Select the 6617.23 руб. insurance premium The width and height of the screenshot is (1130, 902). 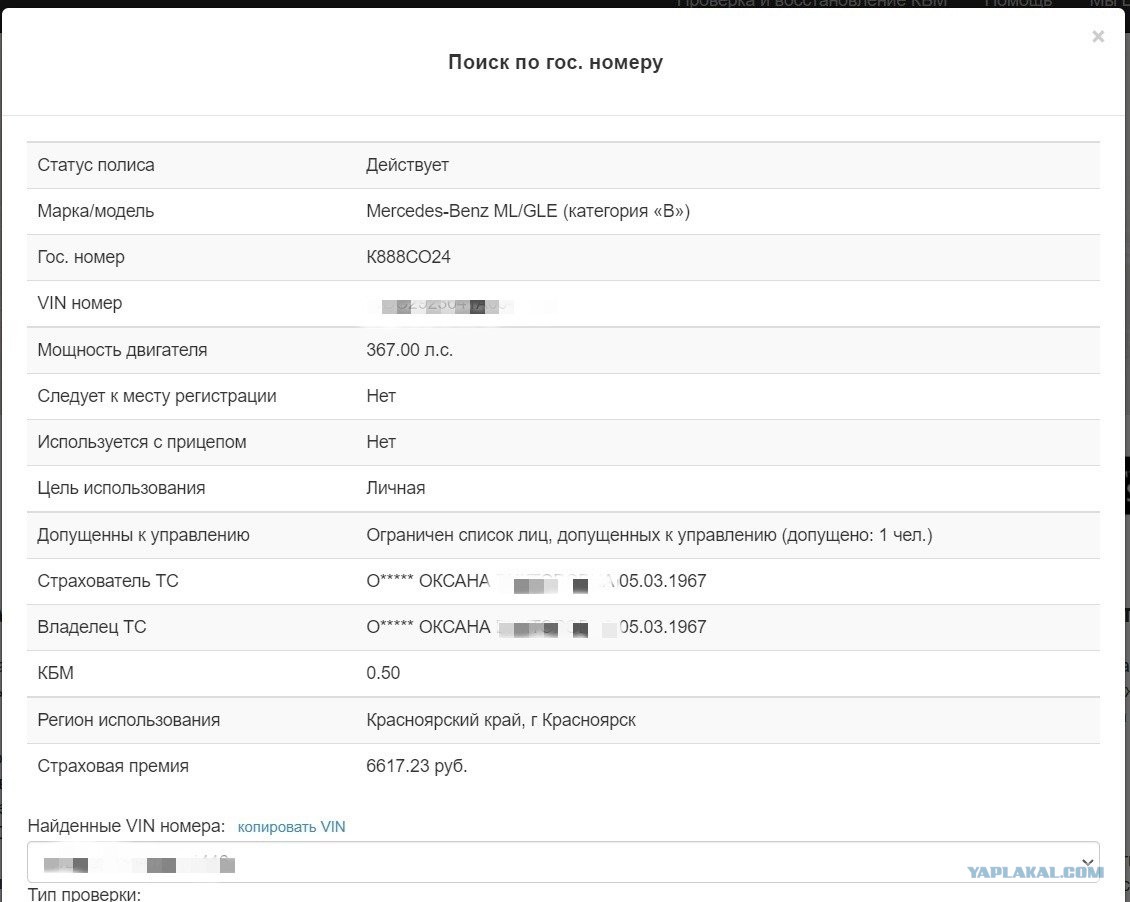click(x=417, y=766)
